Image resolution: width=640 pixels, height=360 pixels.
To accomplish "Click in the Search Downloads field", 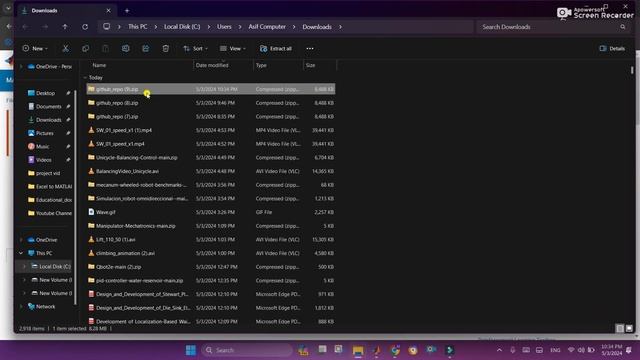I will 553,27.
